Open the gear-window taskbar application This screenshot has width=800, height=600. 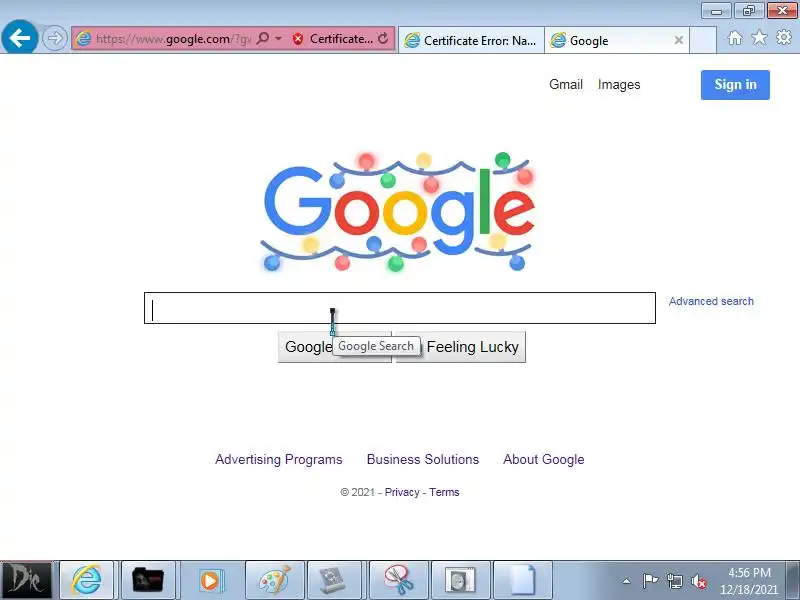[332, 580]
